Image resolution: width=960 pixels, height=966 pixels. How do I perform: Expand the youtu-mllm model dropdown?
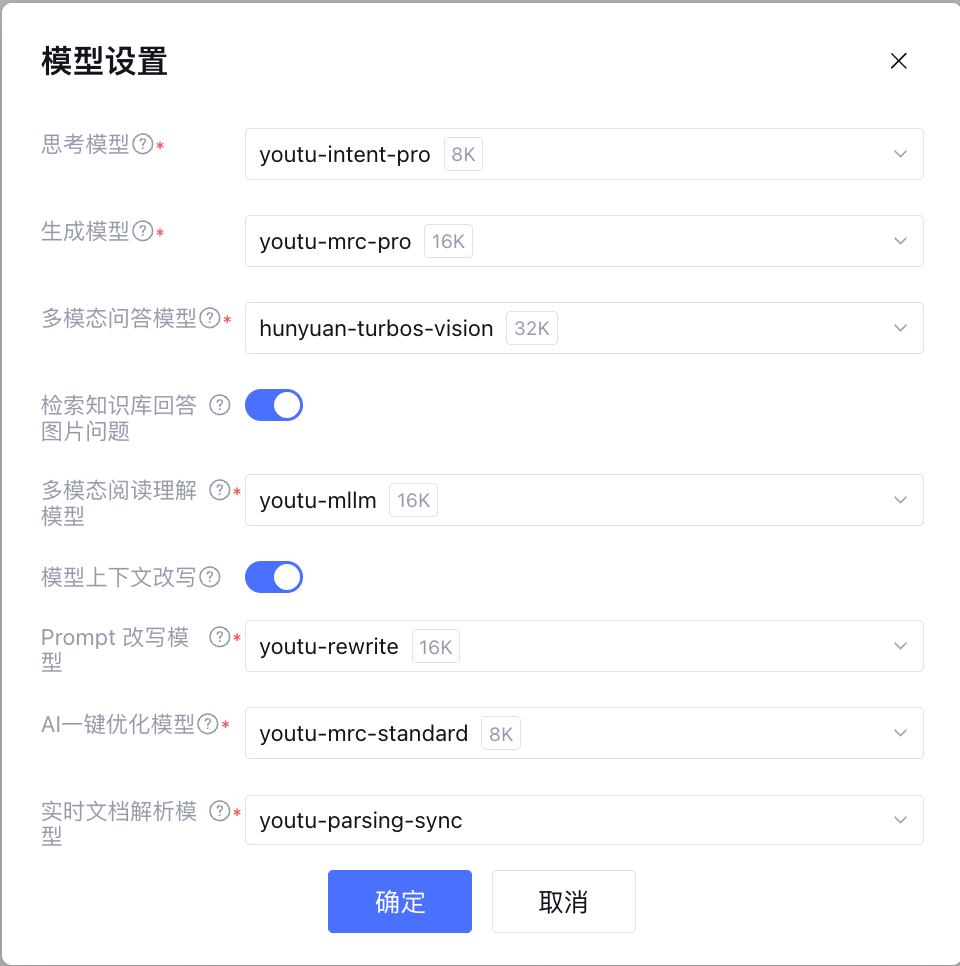pyautogui.click(x=583, y=500)
